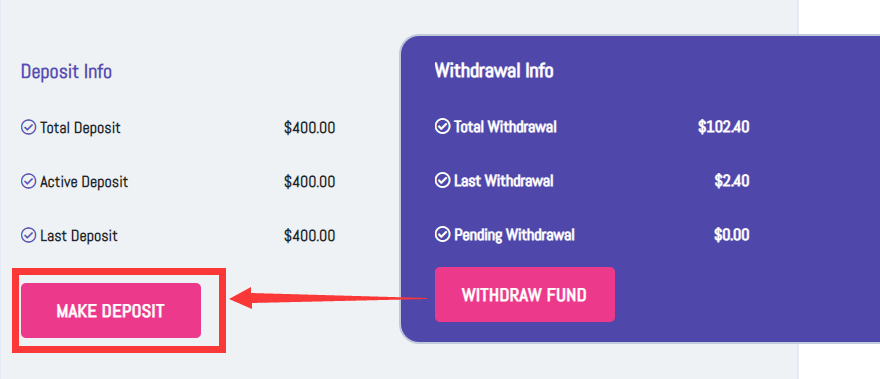The height and width of the screenshot is (379, 880).
Task: Click the check icon beside Active Deposit
Action: click(x=28, y=181)
